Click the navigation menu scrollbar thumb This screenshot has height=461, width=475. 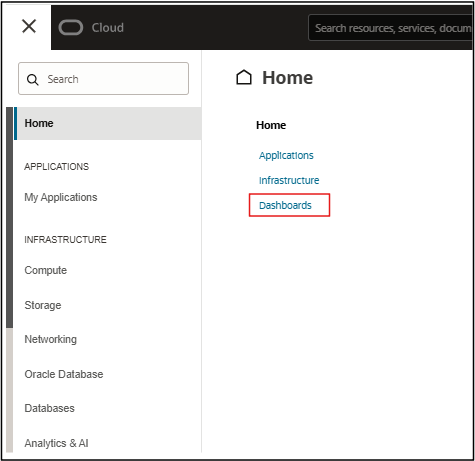pyautogui.click(x=10, y=217)
